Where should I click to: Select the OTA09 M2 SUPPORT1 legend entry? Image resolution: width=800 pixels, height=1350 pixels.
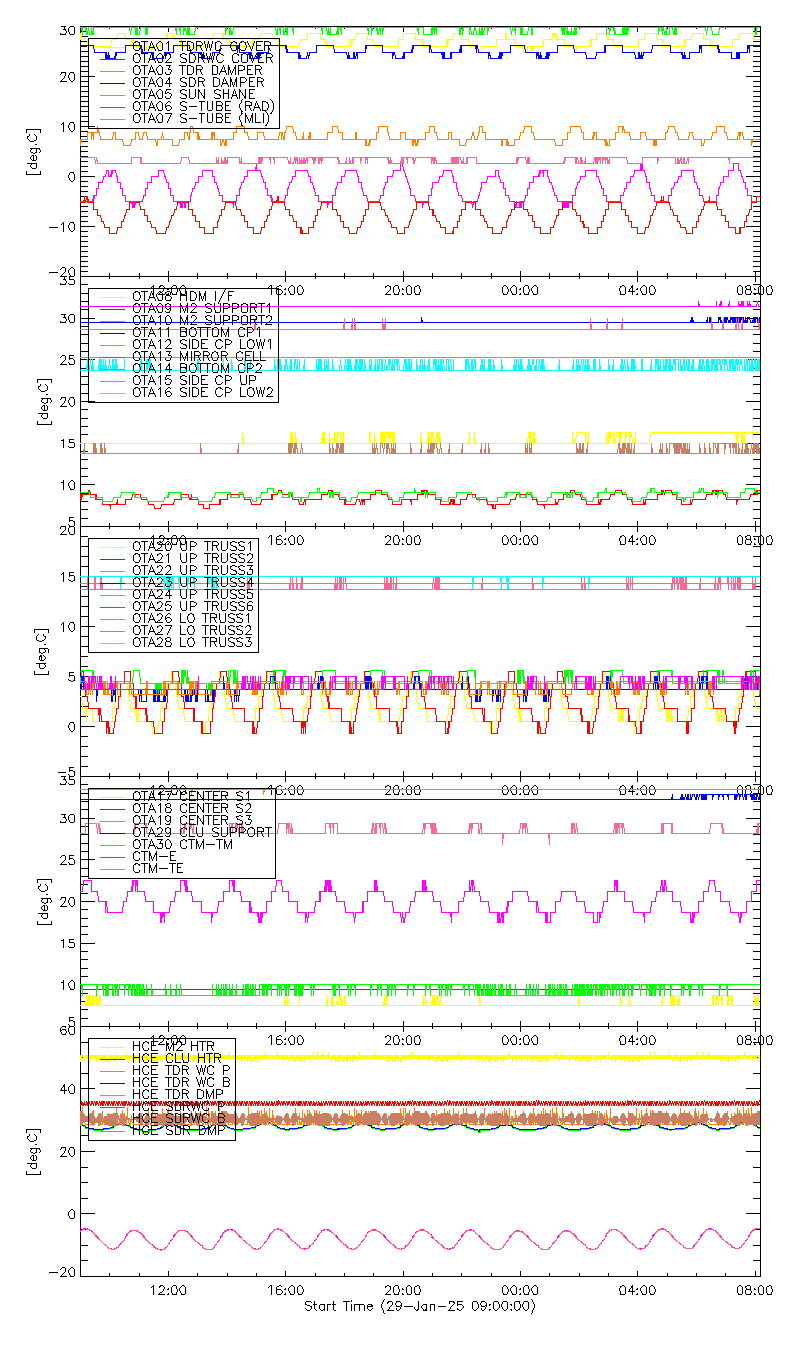coord(202,307)
